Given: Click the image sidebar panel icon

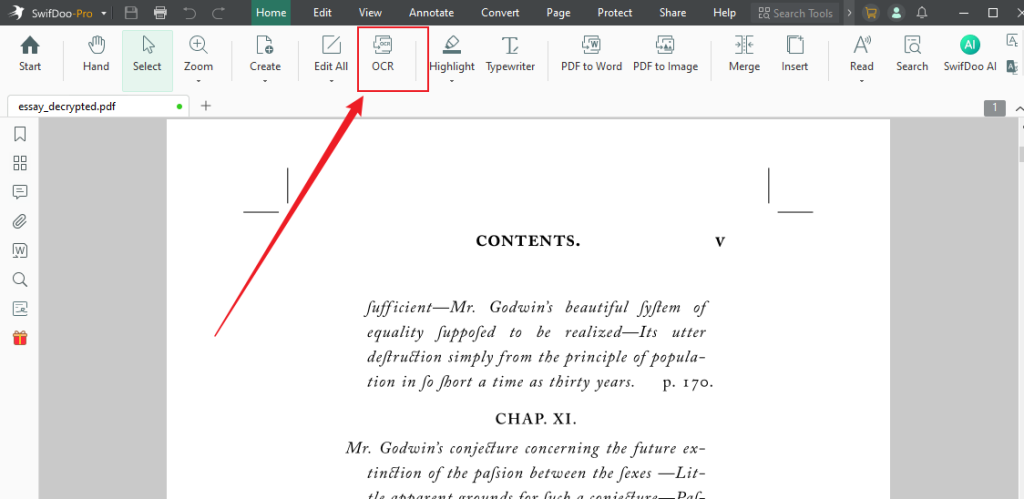Looking at the screenshot, I should (x=20, y=308).
